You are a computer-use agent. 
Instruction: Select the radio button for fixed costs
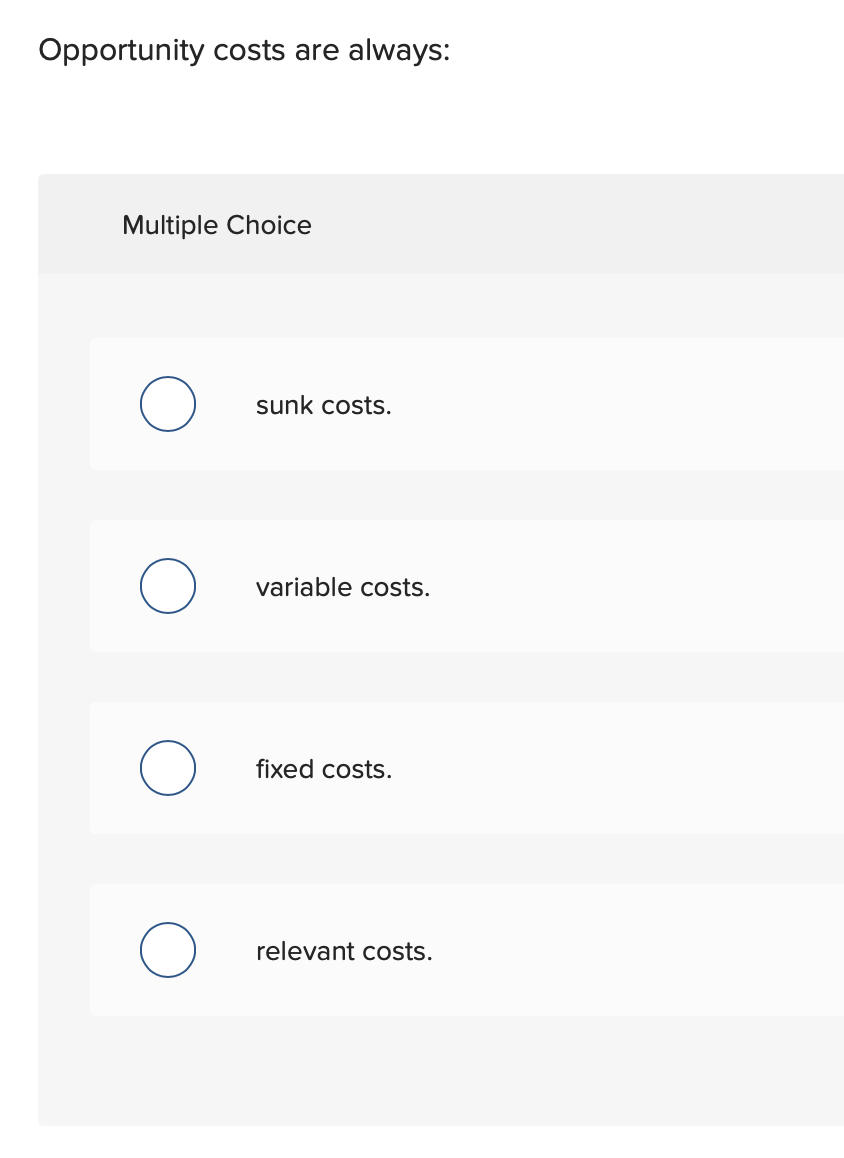167,768
